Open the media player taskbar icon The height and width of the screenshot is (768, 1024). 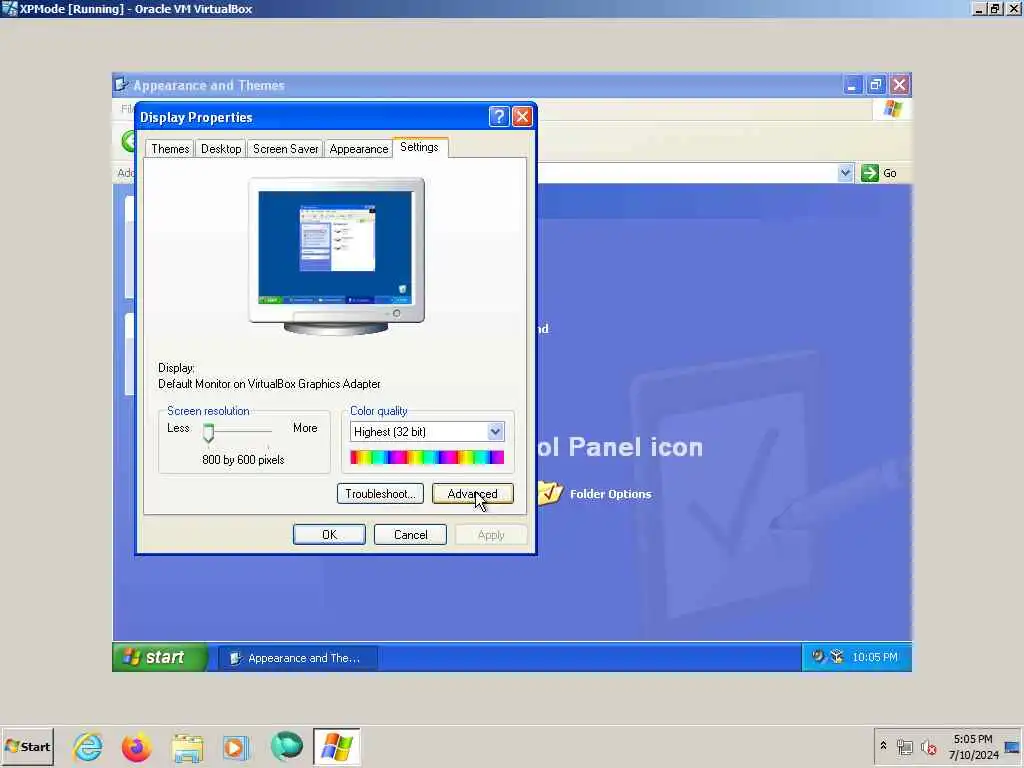pyautogui.click(x=236, y=747)
